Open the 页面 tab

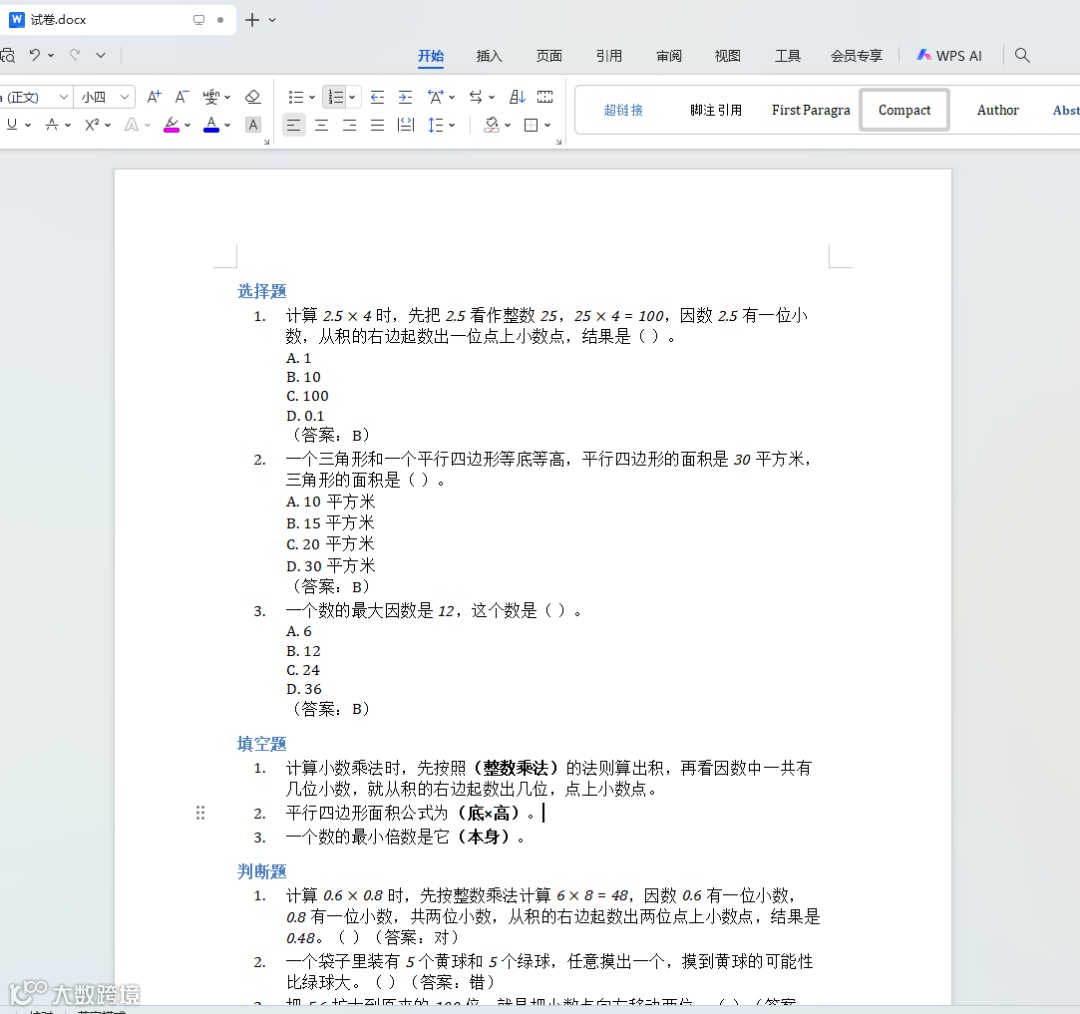click(549, 56)
